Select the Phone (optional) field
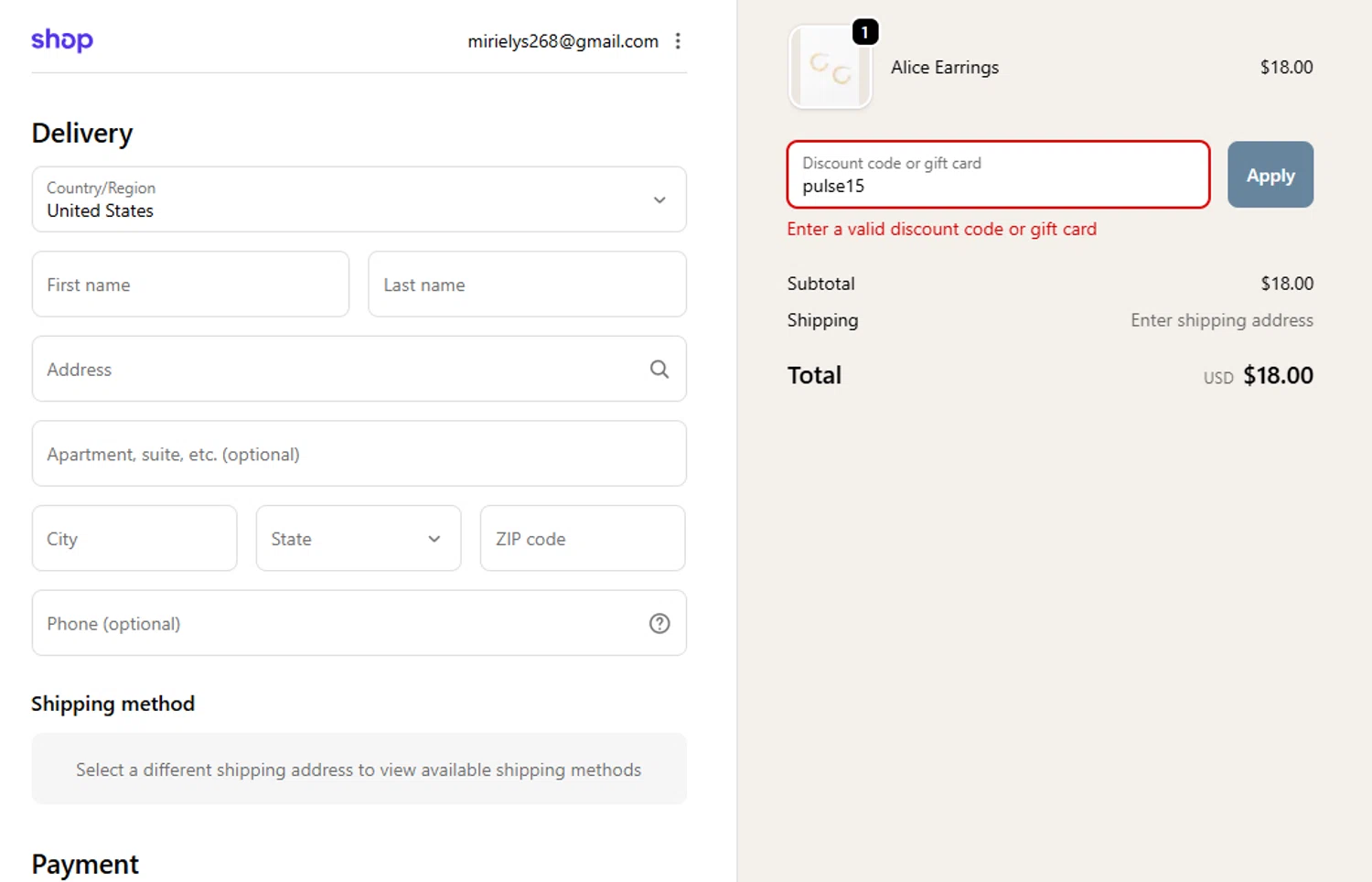The height and width of the screenshot is (882, 1372). pos(338,624)
